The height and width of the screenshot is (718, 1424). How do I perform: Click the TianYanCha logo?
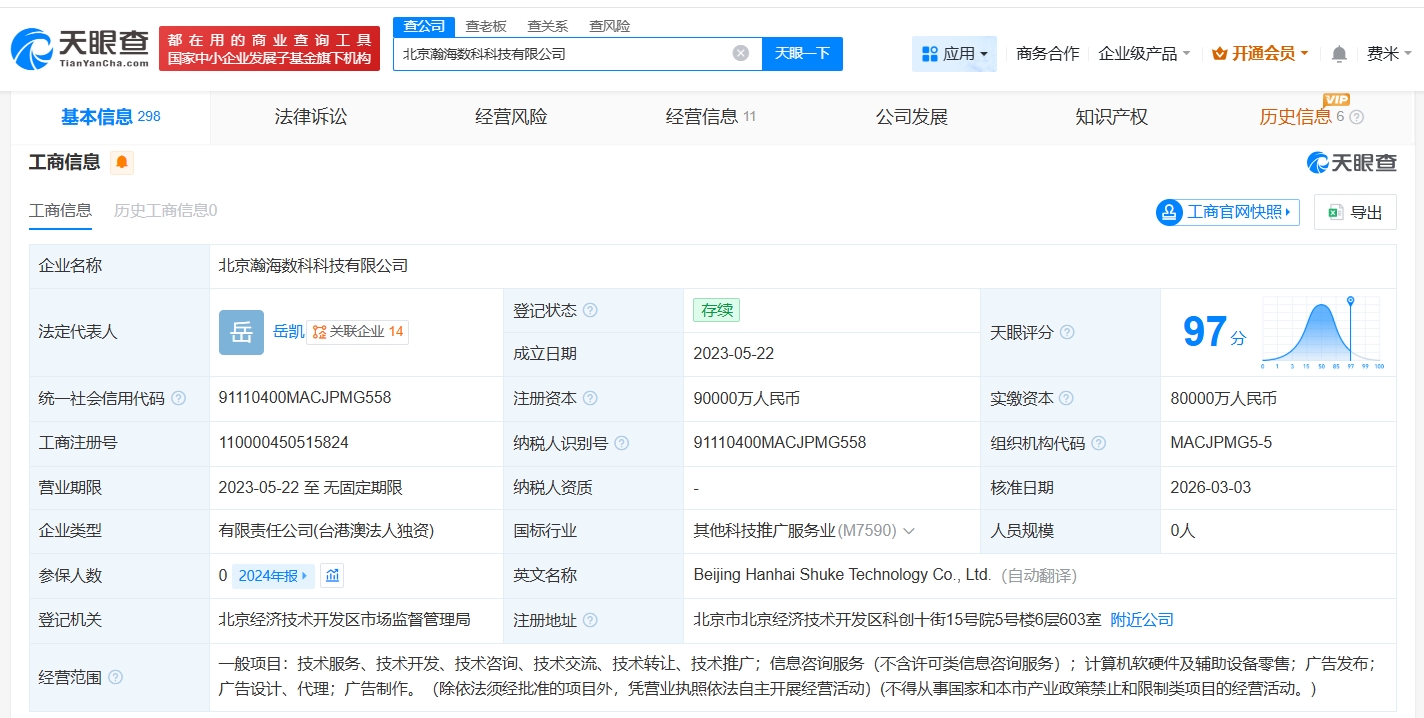(x=80, y=48)
